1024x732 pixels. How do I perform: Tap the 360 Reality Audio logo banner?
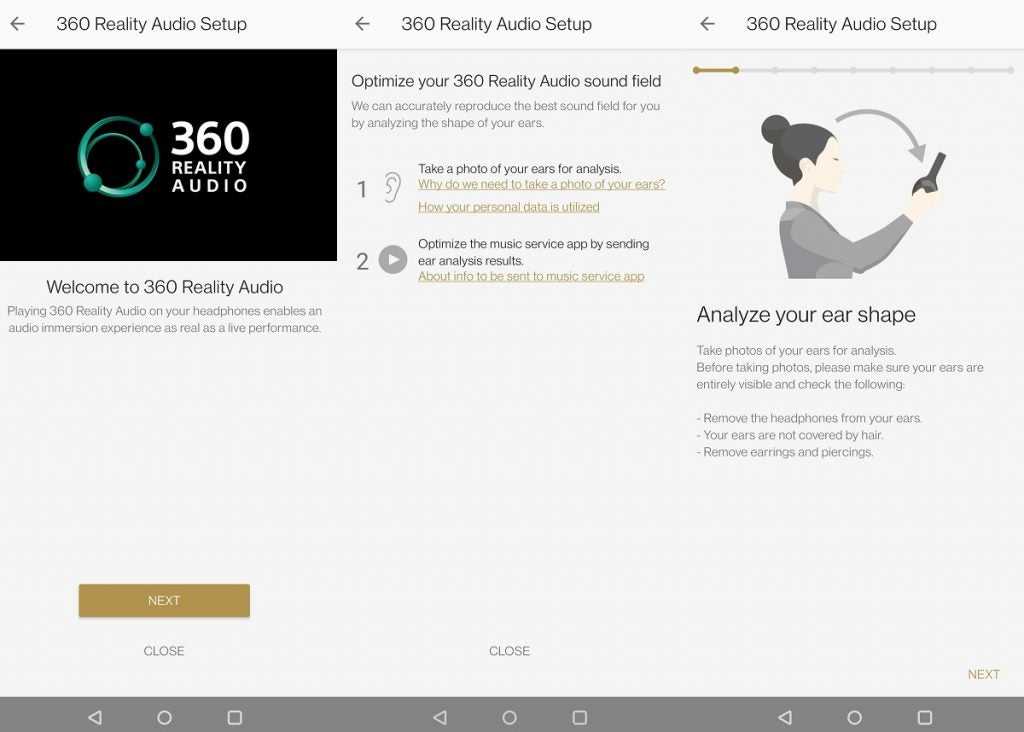click(167, 155)
